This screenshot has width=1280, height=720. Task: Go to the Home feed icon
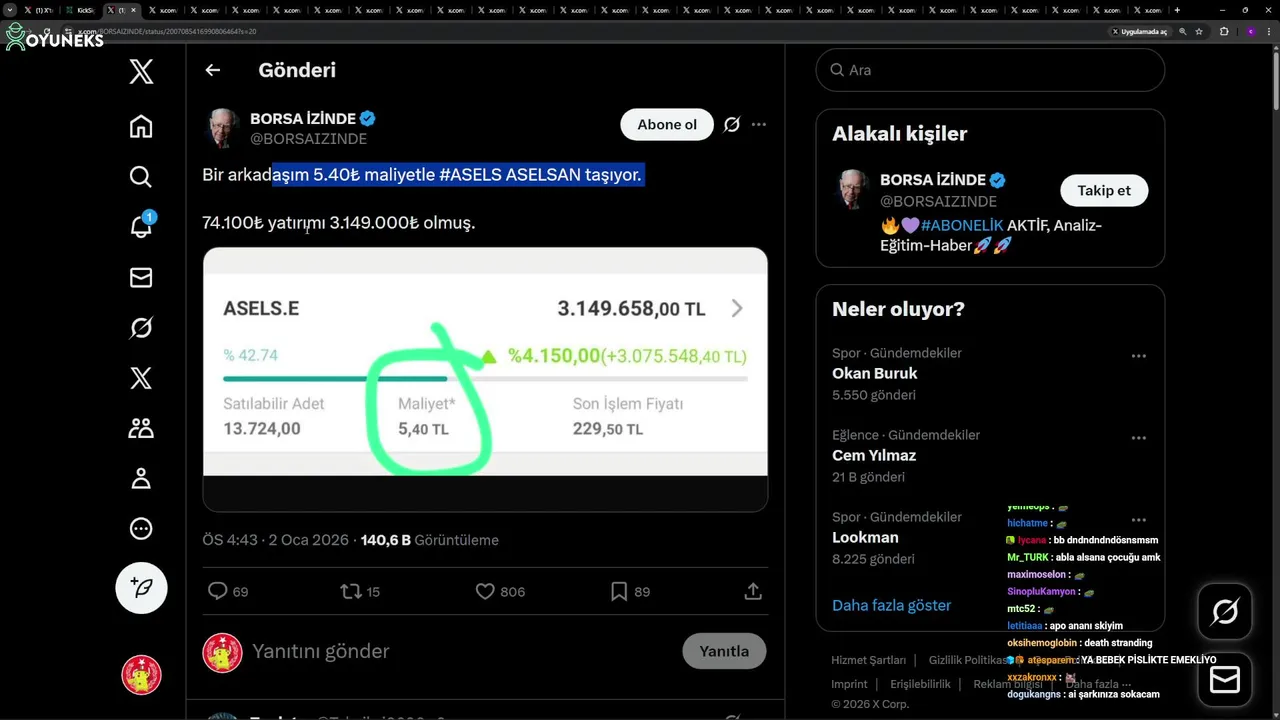[x=141, y=126]
